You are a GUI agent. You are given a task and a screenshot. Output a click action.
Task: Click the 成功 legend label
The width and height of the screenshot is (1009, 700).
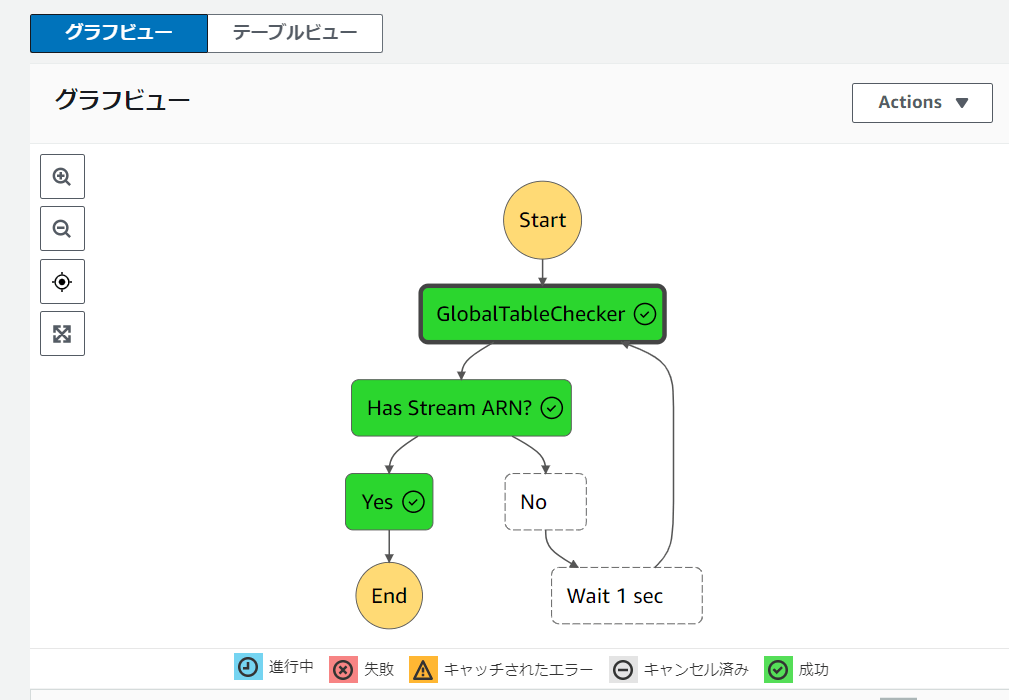click(813, 669)
